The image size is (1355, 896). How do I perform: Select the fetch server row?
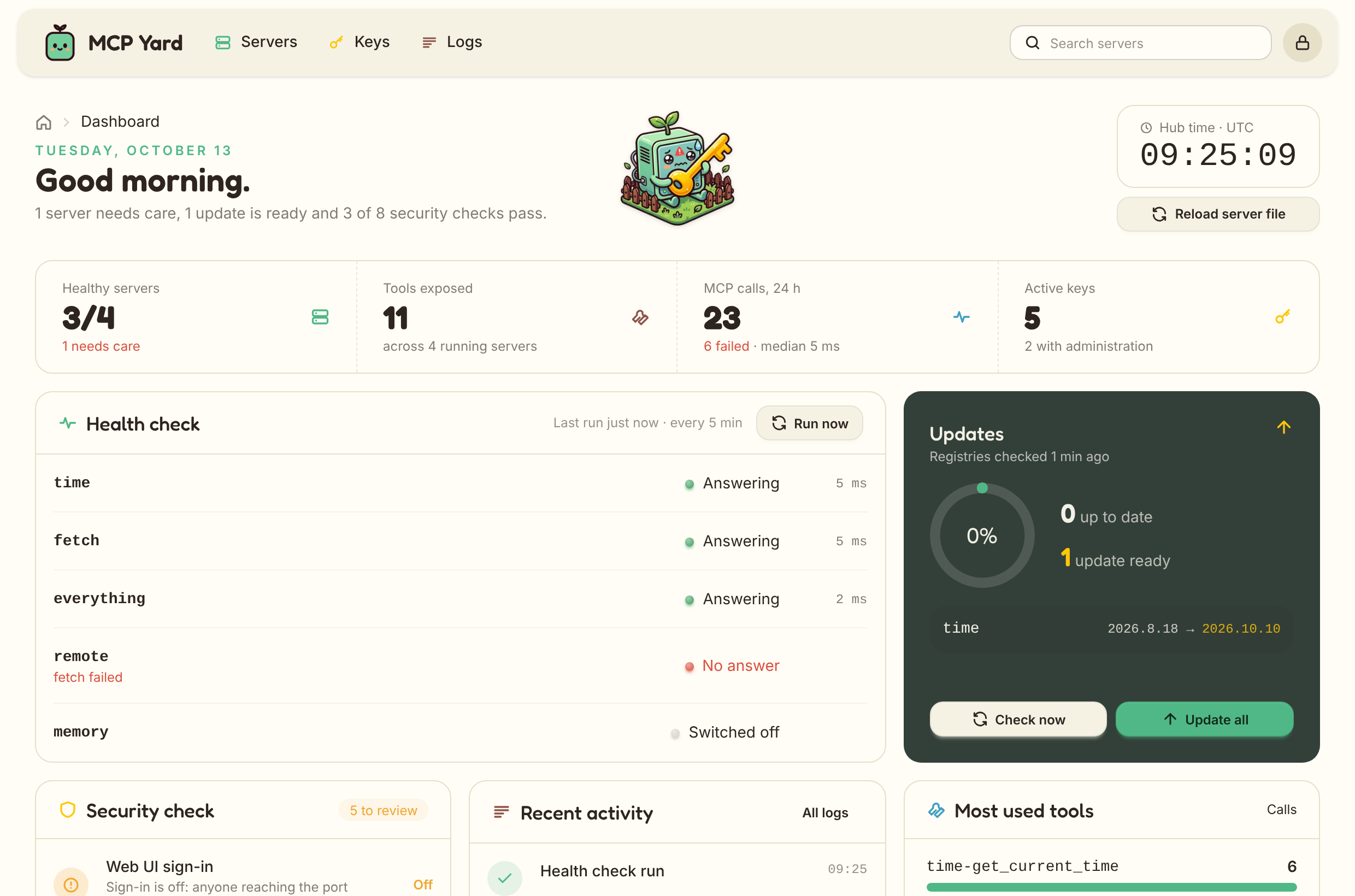click(460, 541)
